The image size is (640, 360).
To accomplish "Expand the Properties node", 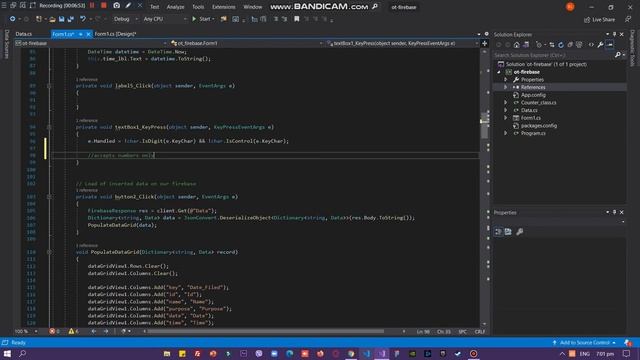I will [x=506, y=80].
